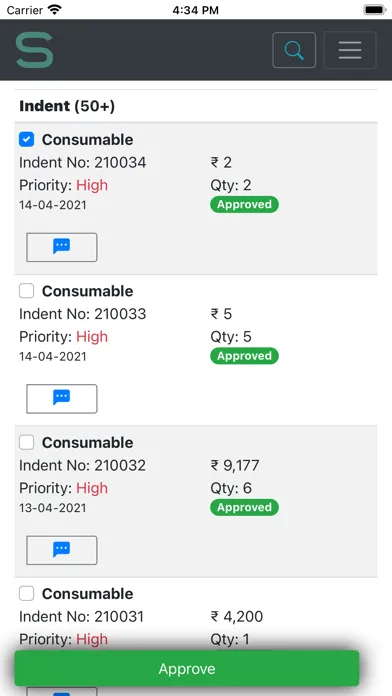Click the Approved badge for indent 210032

click(244, 507)
